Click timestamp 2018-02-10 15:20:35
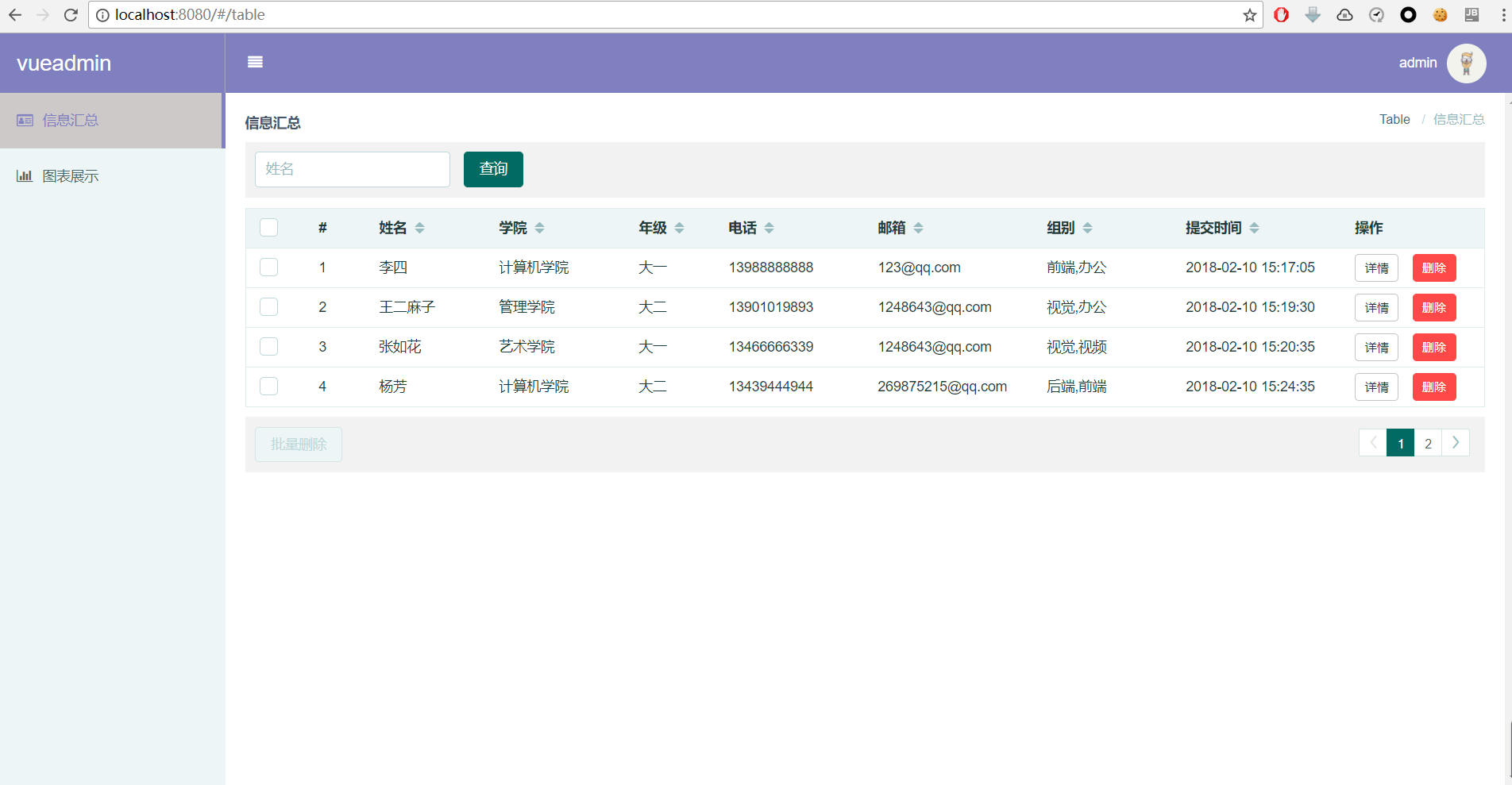The width and height of the screenshot is (1512, 785). coord(1250,347)
